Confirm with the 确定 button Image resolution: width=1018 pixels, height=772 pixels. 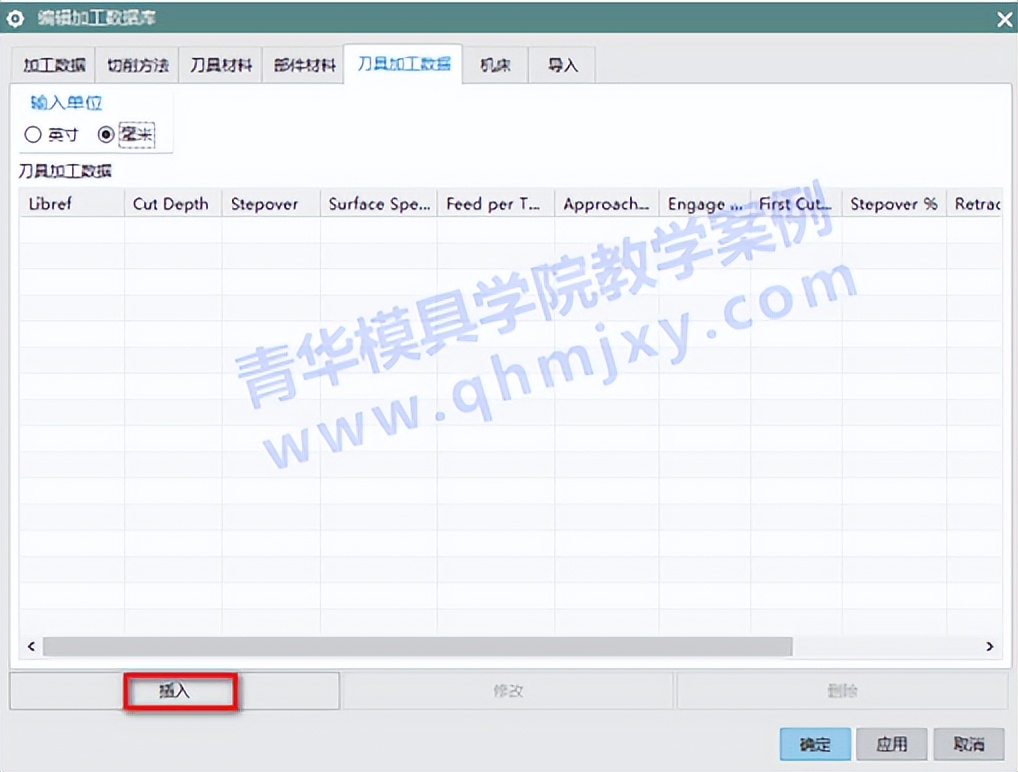(815, 744)
